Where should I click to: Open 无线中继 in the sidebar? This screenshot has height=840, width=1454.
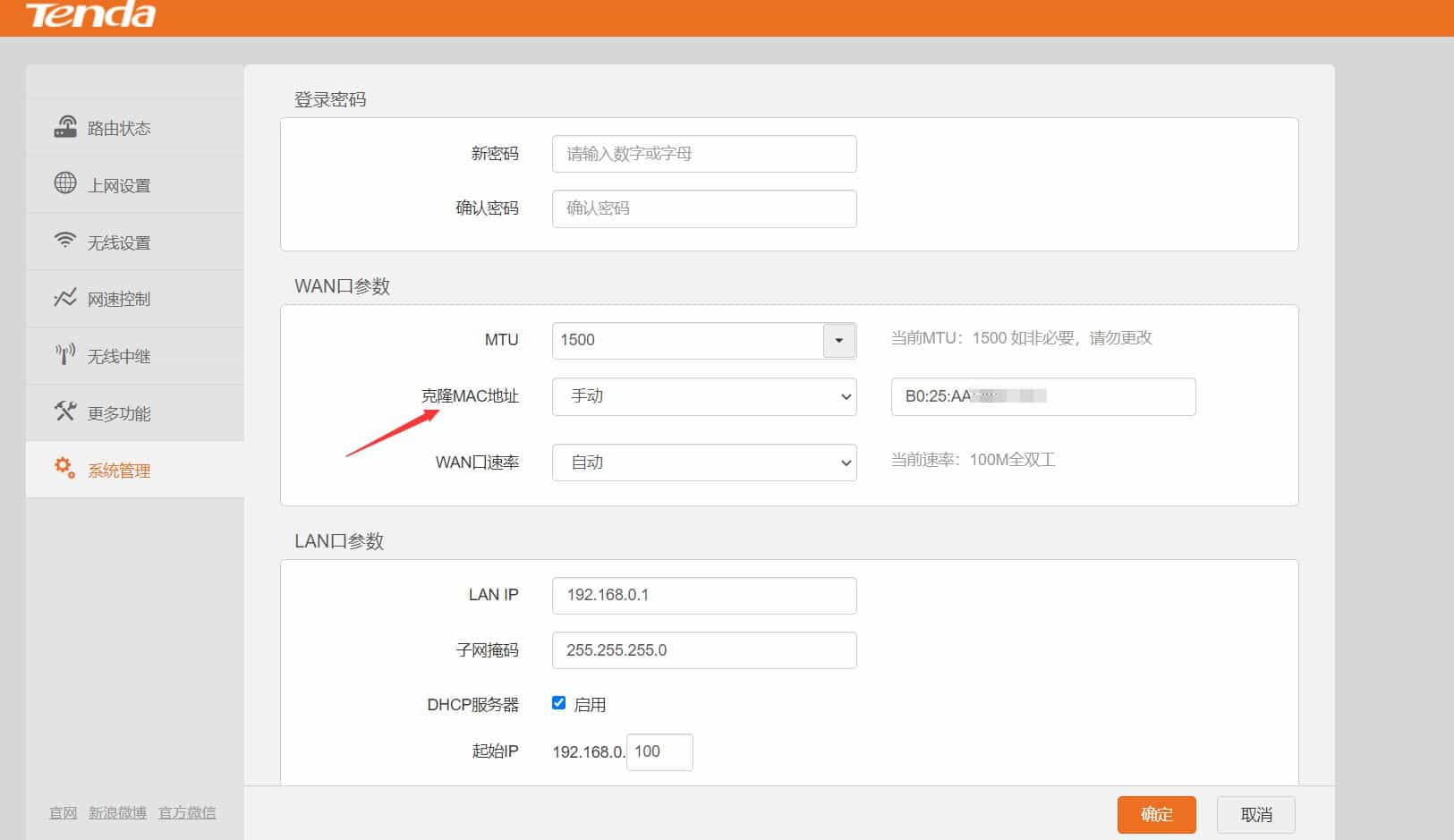click(135, 356)
